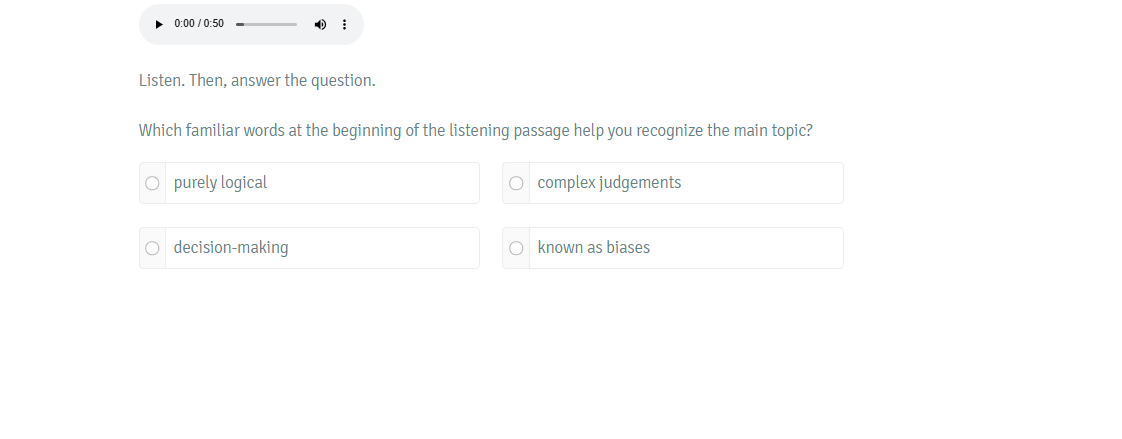1122x439 pixels.
Task: Click the word "Listen" in the instruction line
Action: 161,81
